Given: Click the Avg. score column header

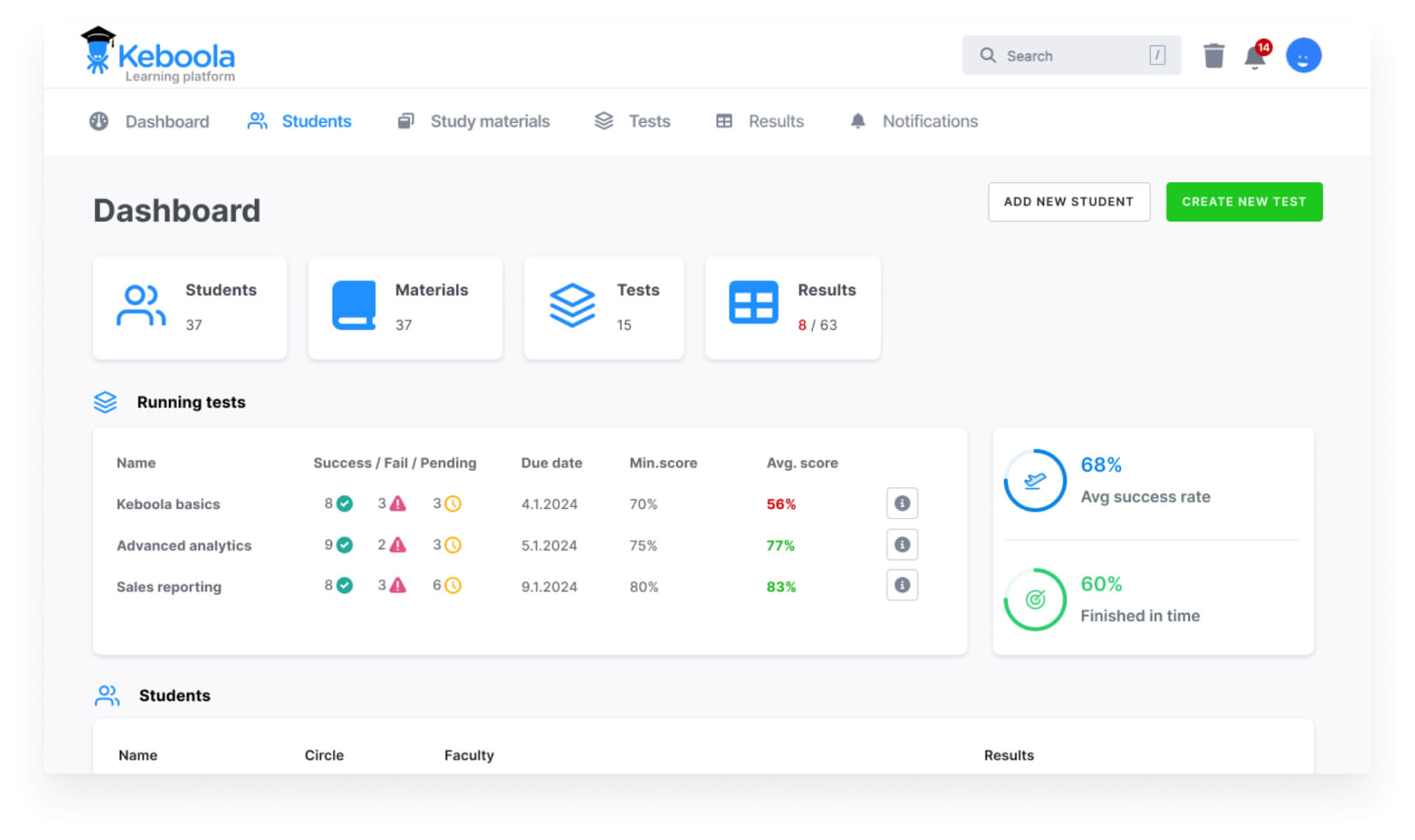Looking at the screenshot, I should [x=802, y=463].
